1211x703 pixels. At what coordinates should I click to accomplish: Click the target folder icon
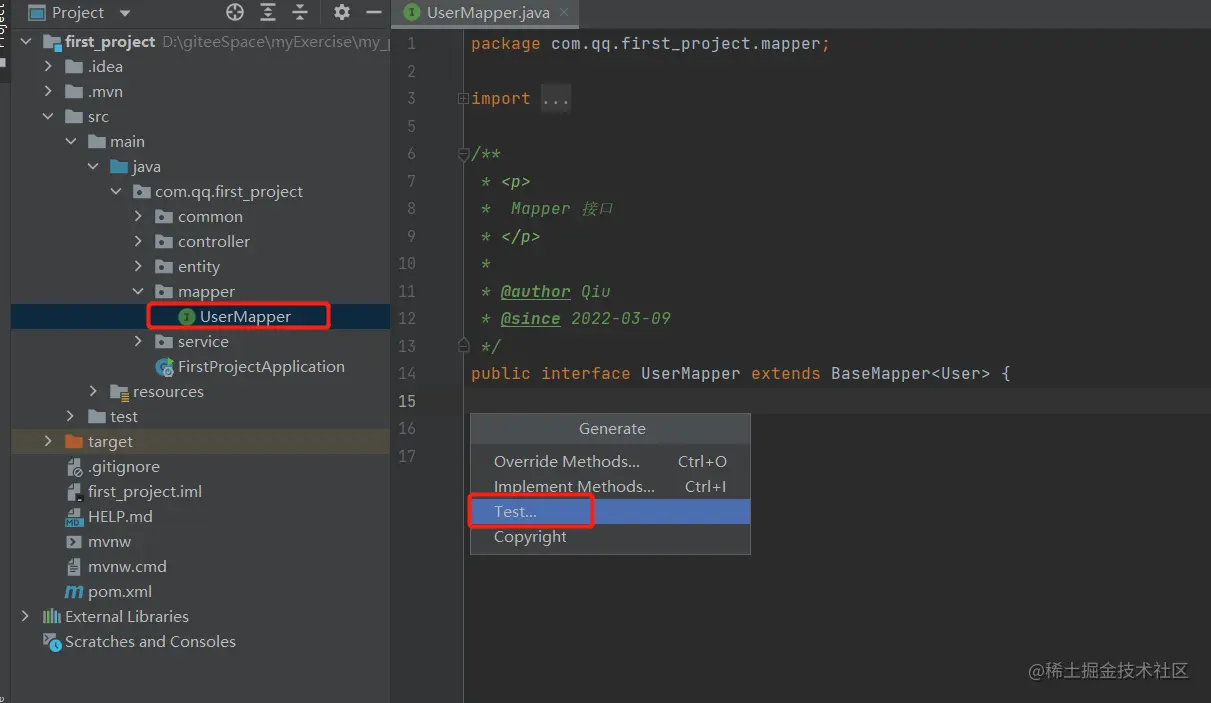coord(74,442)
